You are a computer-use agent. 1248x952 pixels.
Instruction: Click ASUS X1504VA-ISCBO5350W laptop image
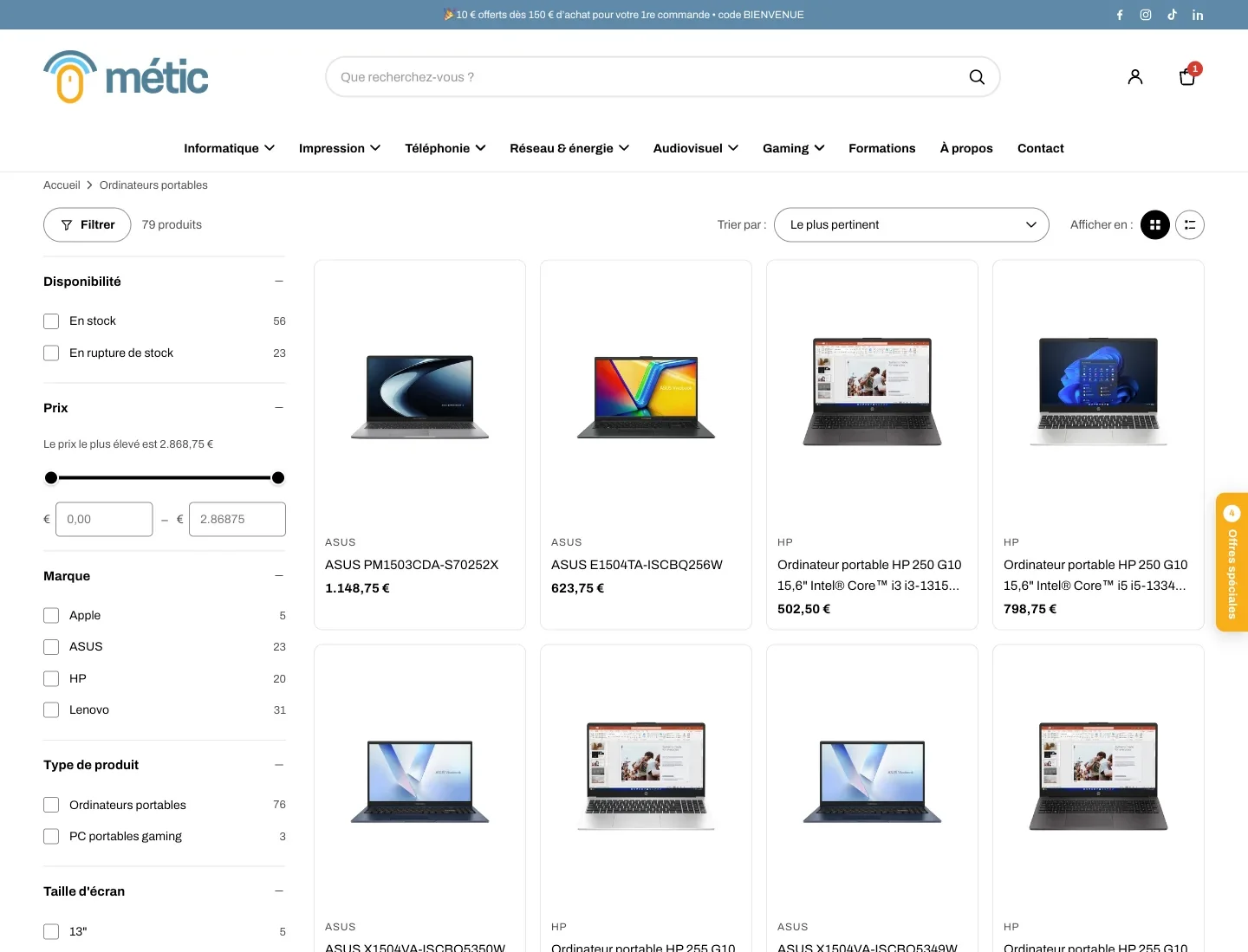pos(420,781)
